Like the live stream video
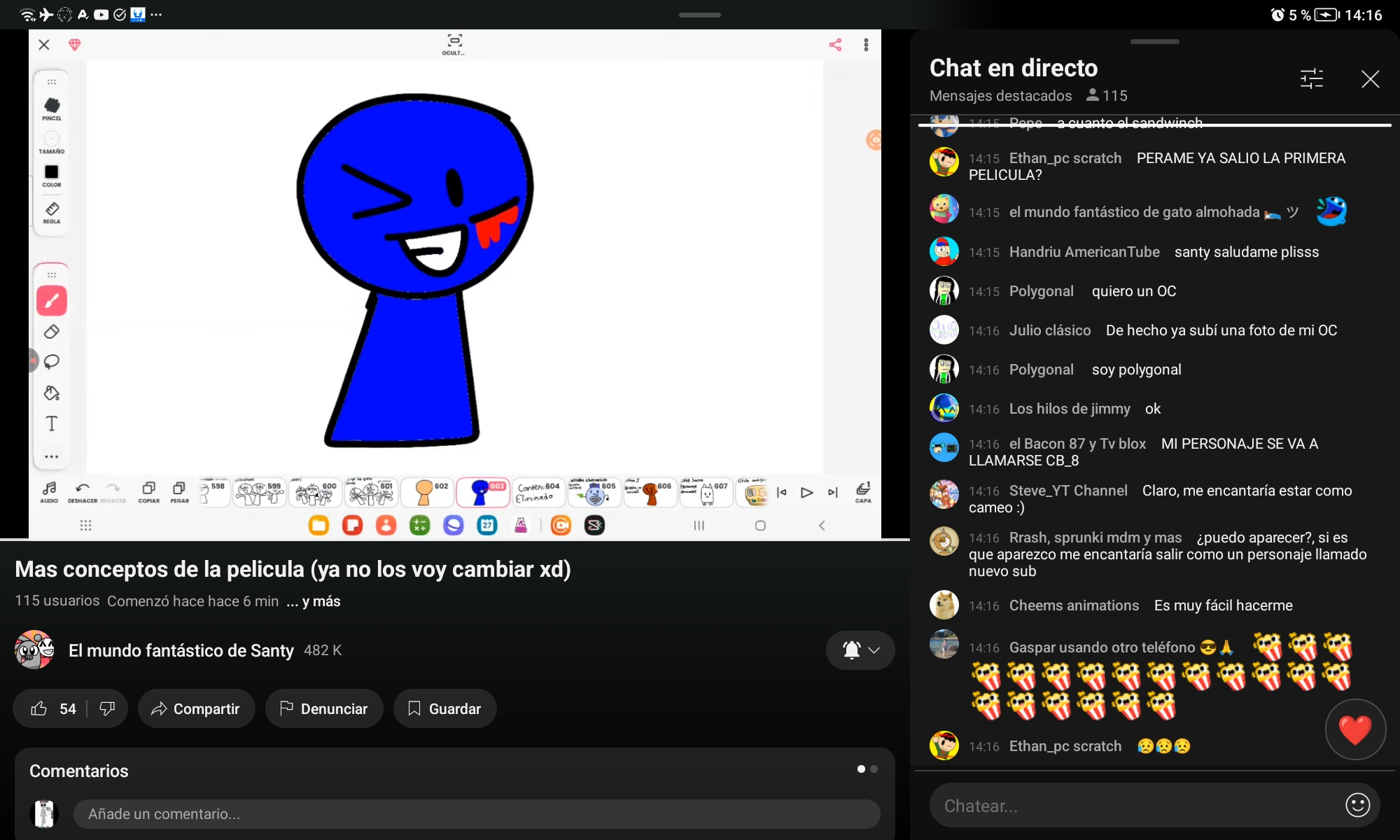Image resolution: width=1400 pixels, height=840 pixels. (40, 708)
